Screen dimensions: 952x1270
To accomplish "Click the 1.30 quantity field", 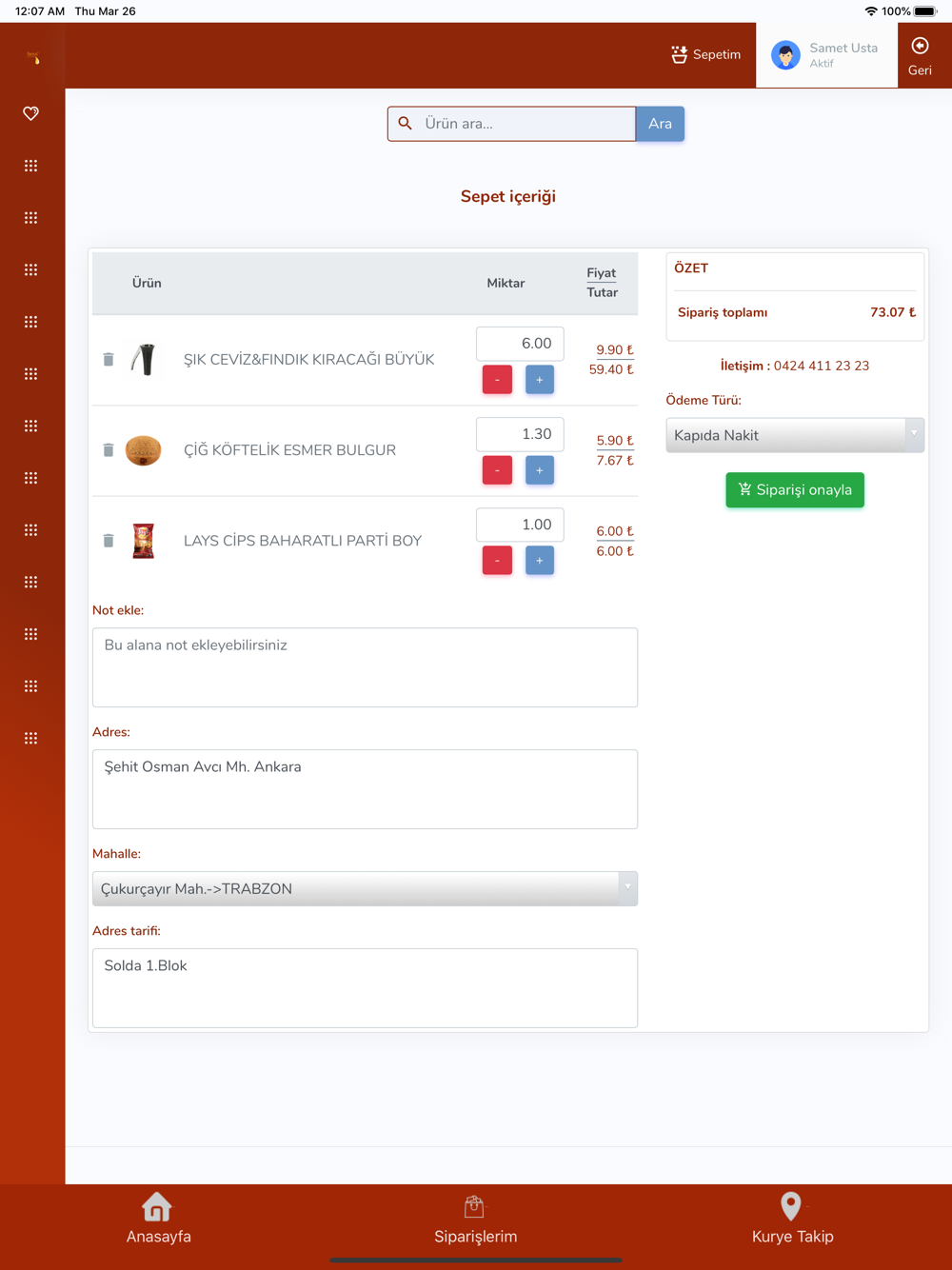I will pyautogui.click(x=520, y=434).
